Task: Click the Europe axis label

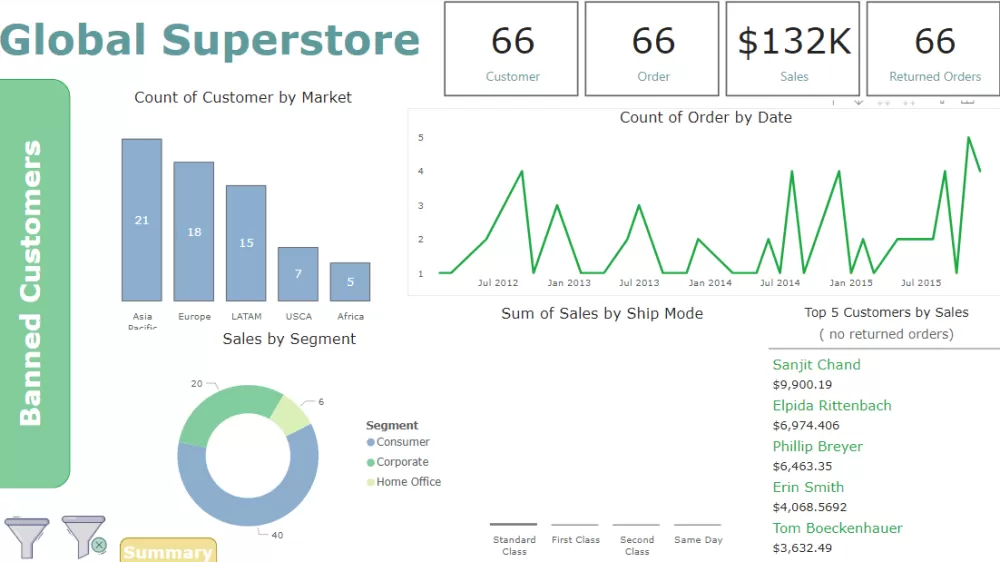Action: (x=195, y=316)
